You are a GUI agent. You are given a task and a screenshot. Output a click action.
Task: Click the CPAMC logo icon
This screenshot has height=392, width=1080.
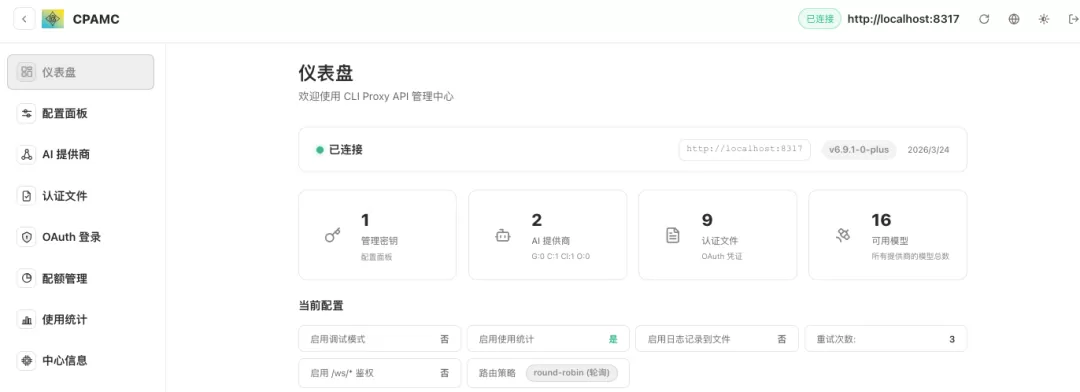click(x=53, y=19)
